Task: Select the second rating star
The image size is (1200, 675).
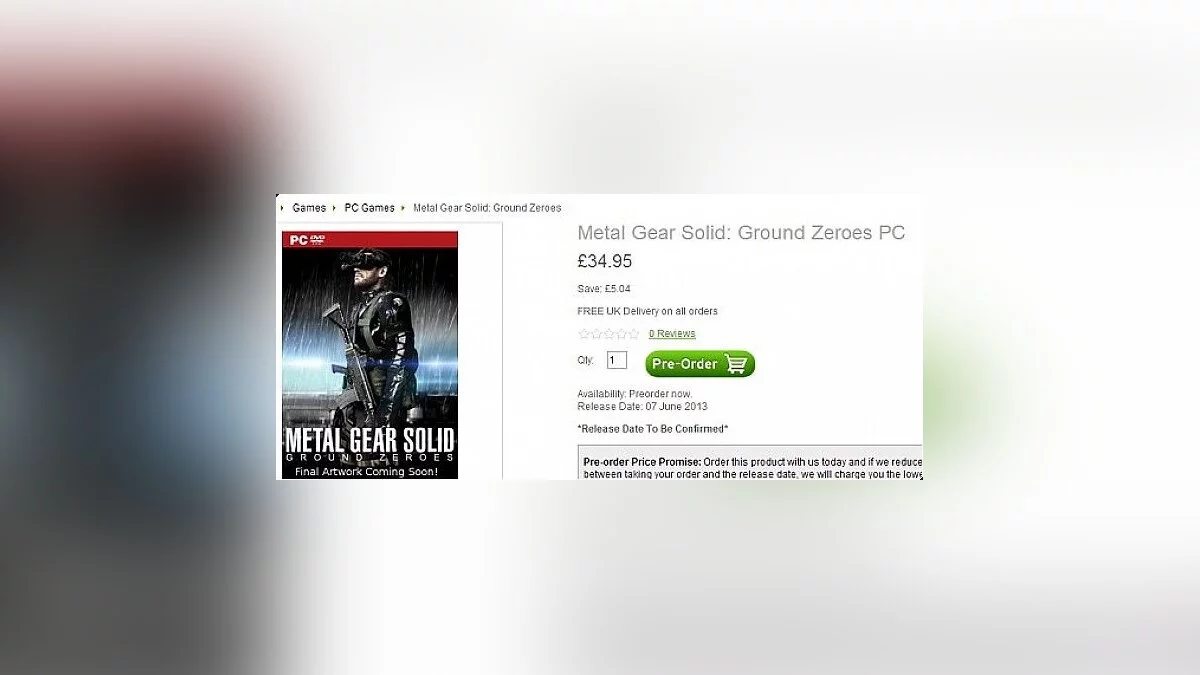Action: [596, 334]
